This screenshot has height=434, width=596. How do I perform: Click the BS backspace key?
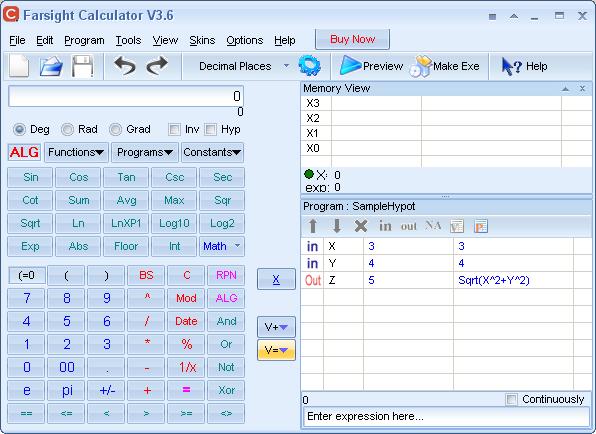click(146, 275)
